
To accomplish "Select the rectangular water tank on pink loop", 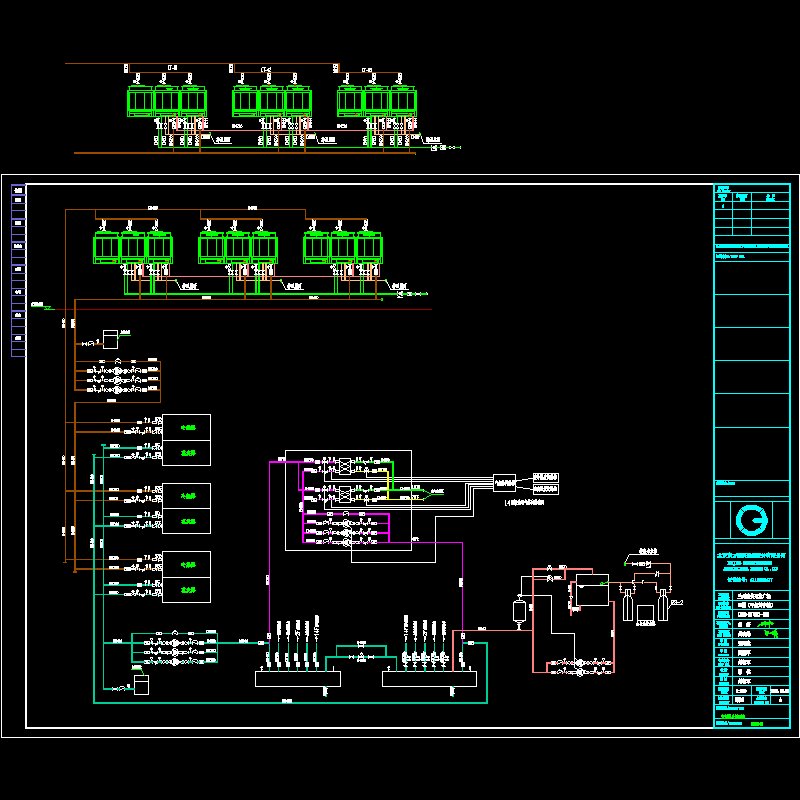I will (x=592, y=590).
